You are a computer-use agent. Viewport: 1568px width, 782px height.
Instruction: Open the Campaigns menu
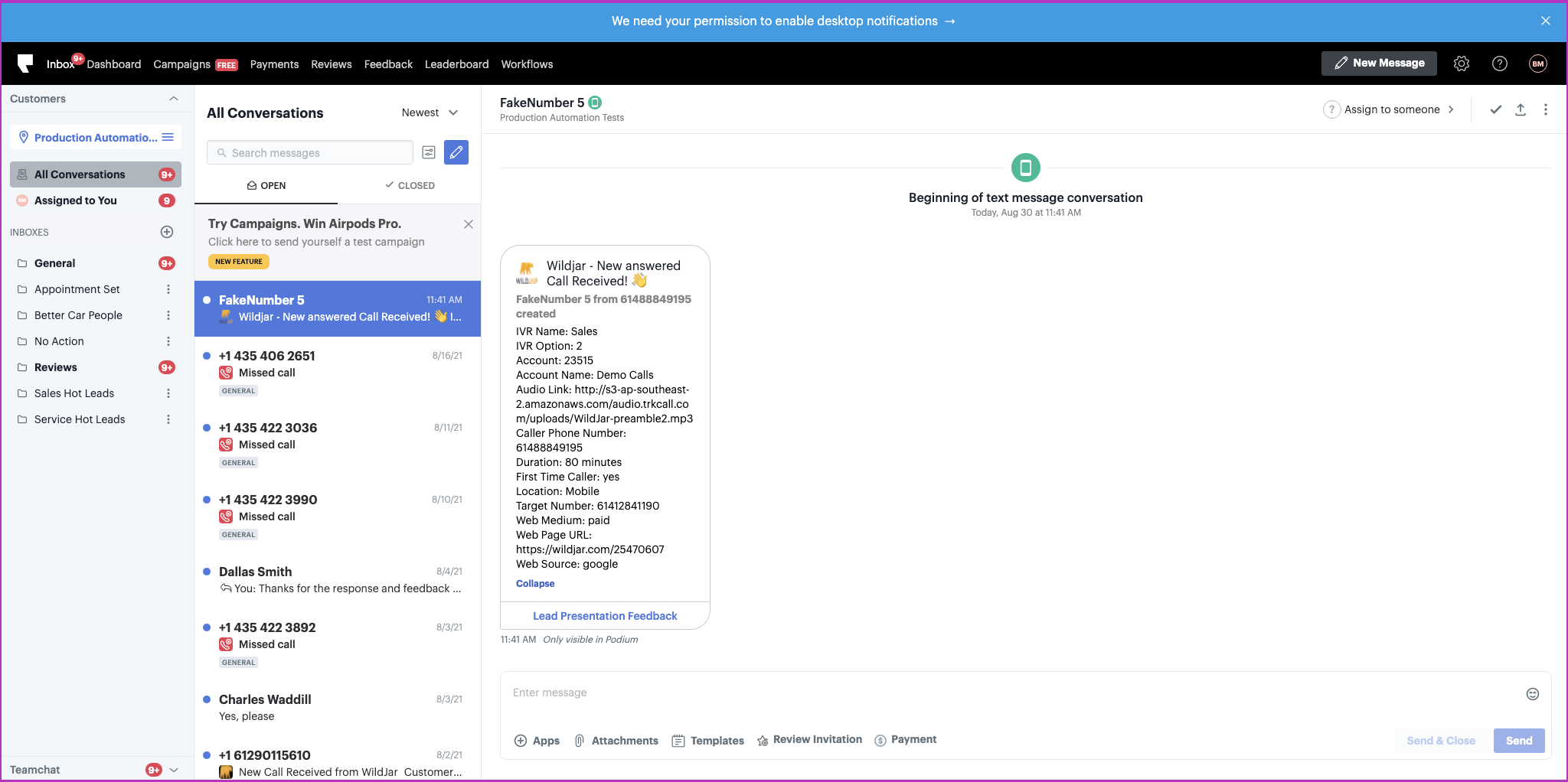(182, 64)
